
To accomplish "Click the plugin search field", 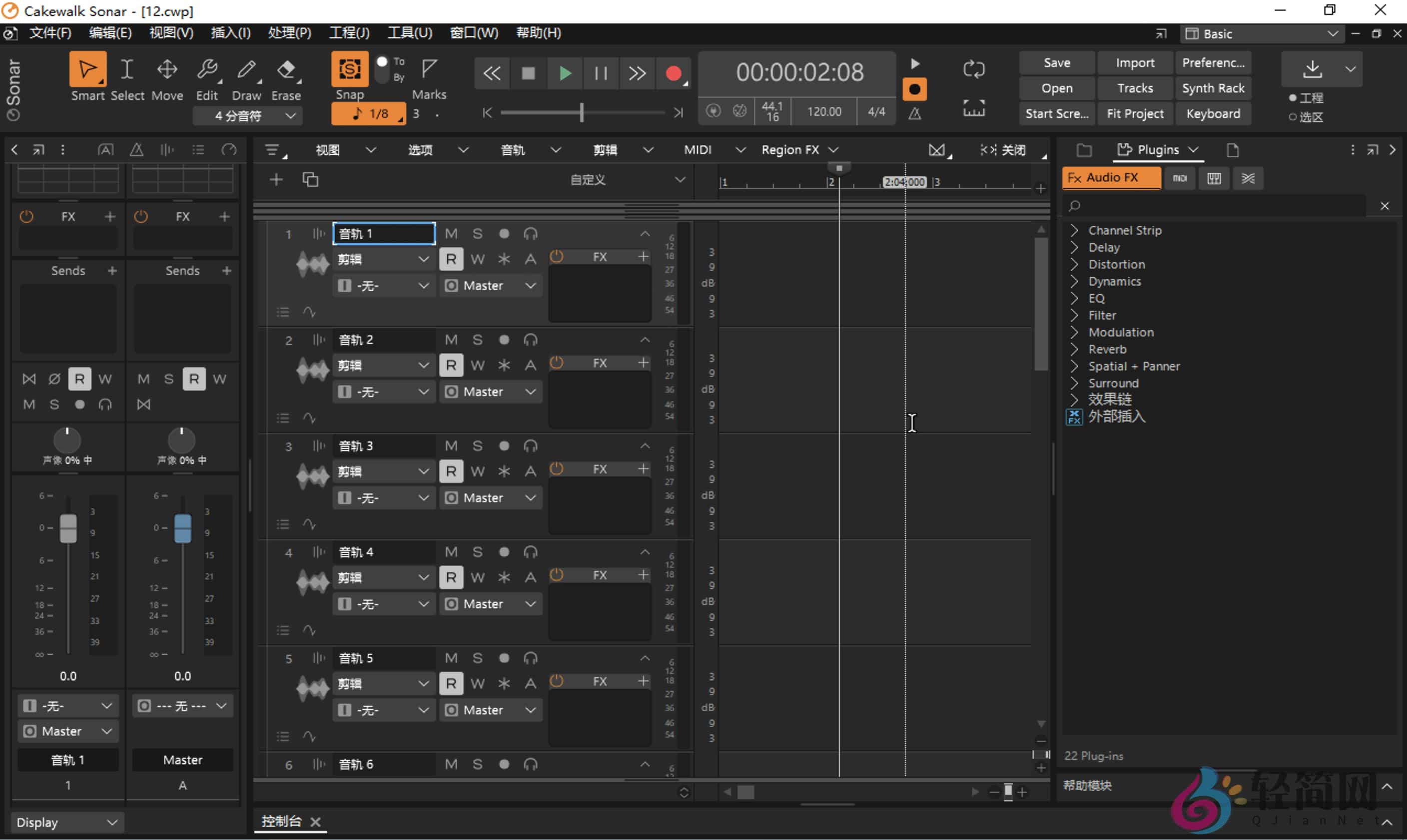I will [1217, 205].
